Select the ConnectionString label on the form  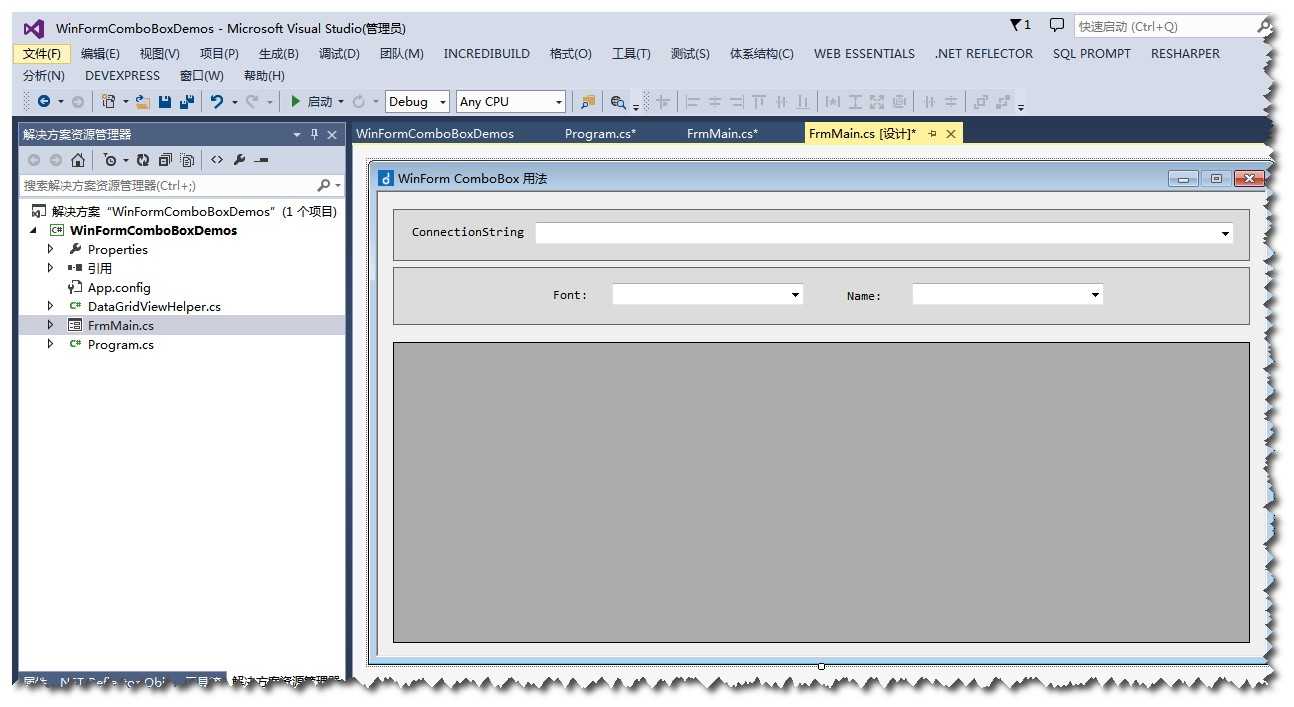point(468,232)
